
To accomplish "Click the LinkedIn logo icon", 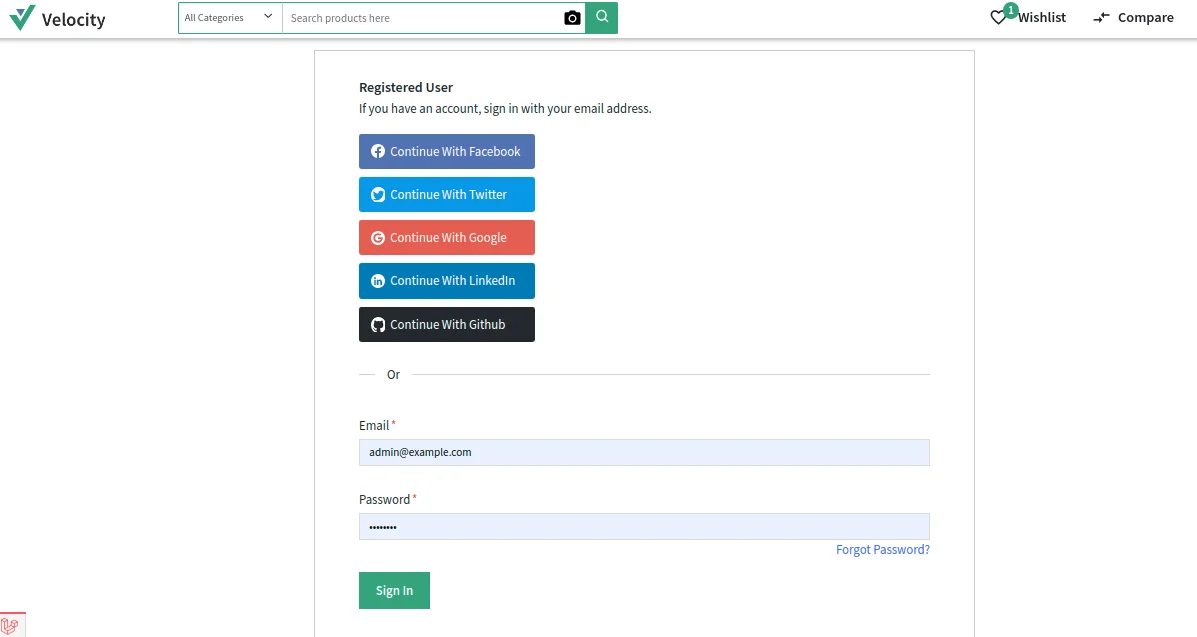I will click(x=378, y=281).
